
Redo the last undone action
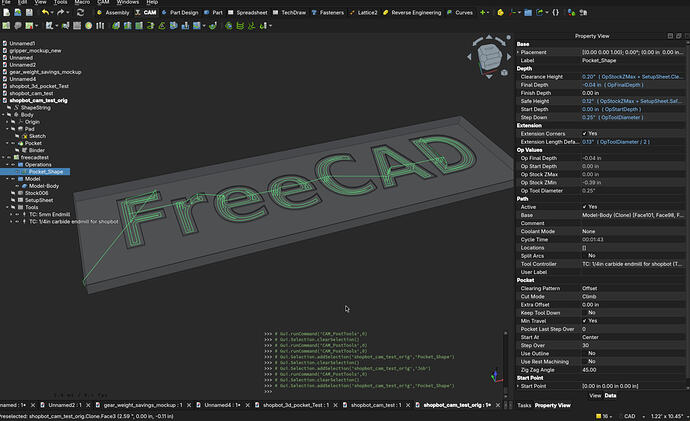click(60, 12)
